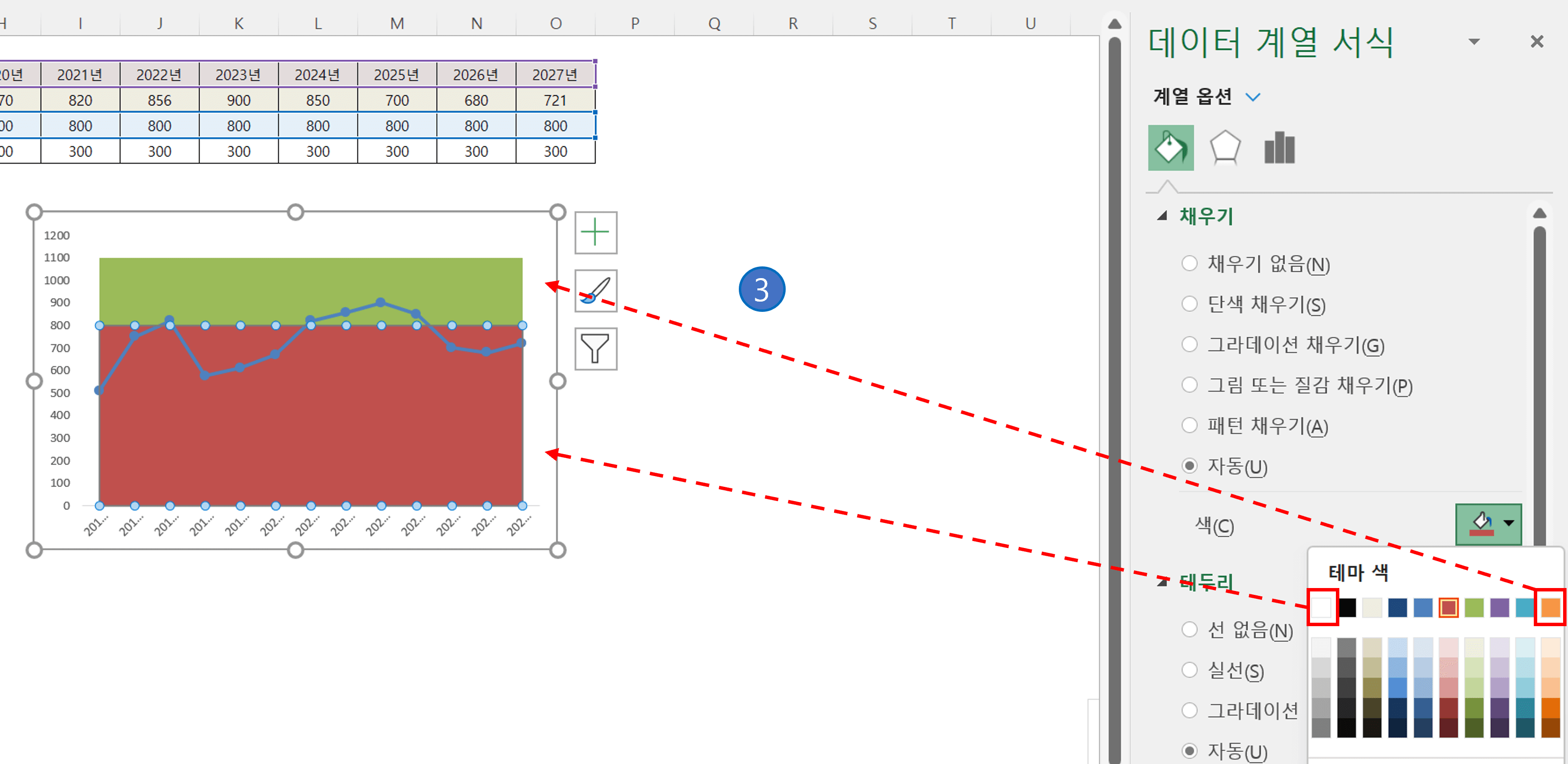Collapse the 채우기 section
This screenshot has height=764, width=1568.
pos(1162,216)
